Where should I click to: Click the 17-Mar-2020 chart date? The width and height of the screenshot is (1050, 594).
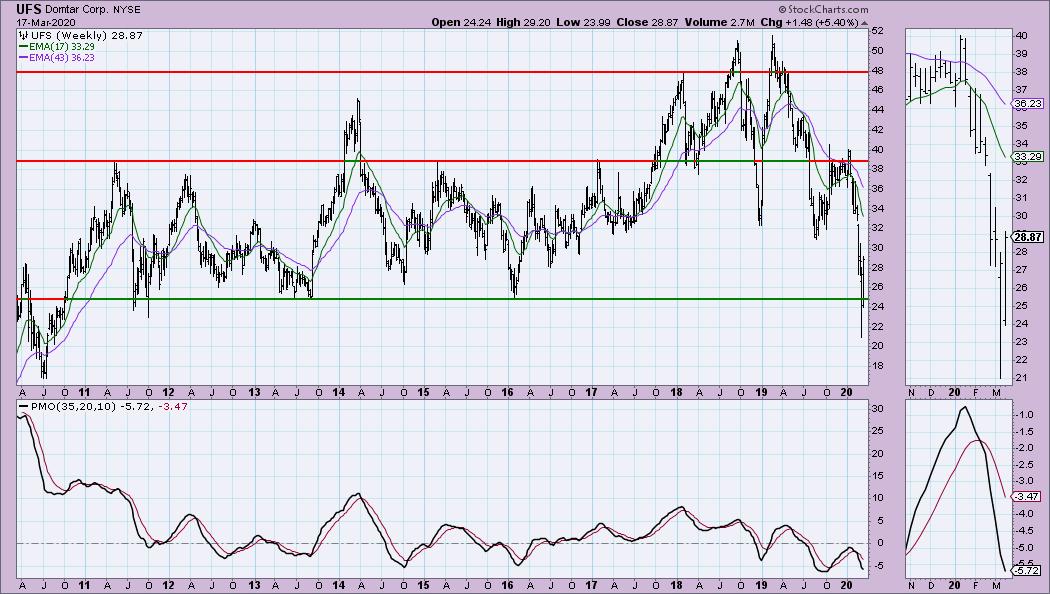click(46, 23)
